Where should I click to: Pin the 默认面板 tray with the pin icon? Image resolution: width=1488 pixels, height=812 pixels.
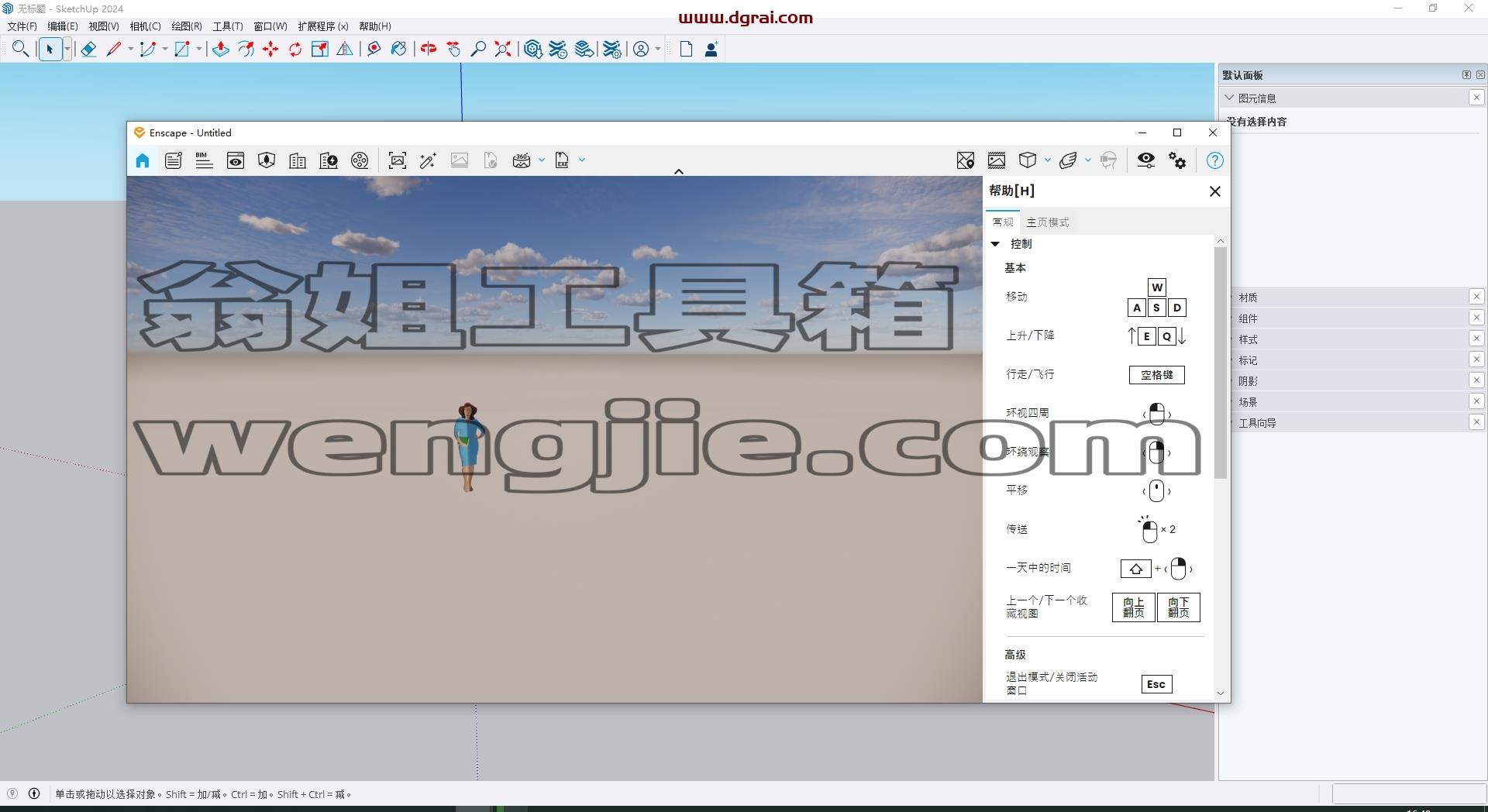[x=1466, y=75]
